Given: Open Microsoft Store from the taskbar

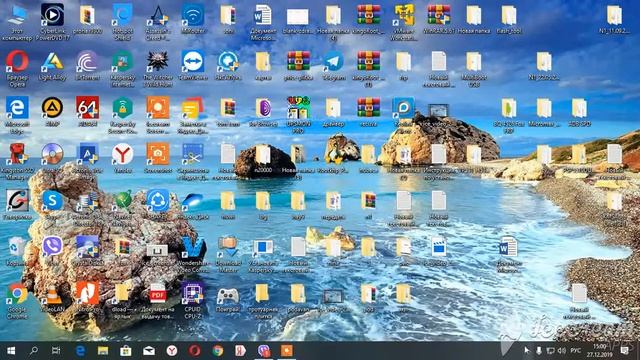Looking at the screenshot, I should point(126,351).
